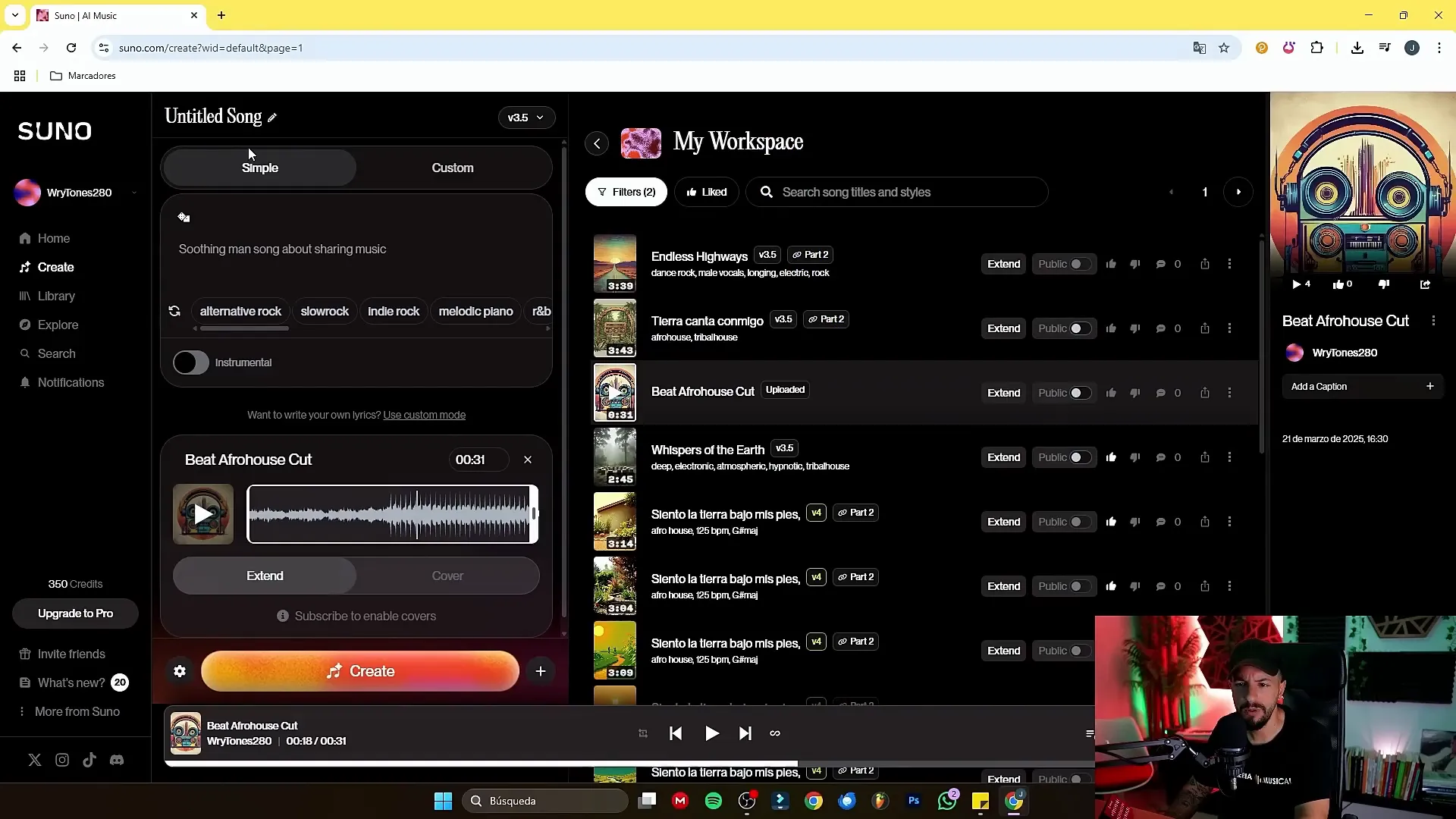Viewport: 1456px width, 819px height.
Task: Go to next workspace page
Action: [x=1238, y=192]
